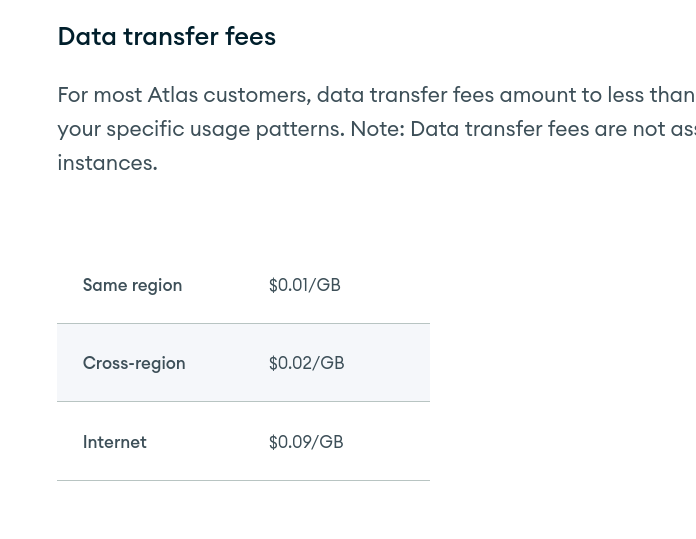Click the $0.09/GB price value
Image resolution: width=696 pixels, height=539 pixels.
coord(305,442)
